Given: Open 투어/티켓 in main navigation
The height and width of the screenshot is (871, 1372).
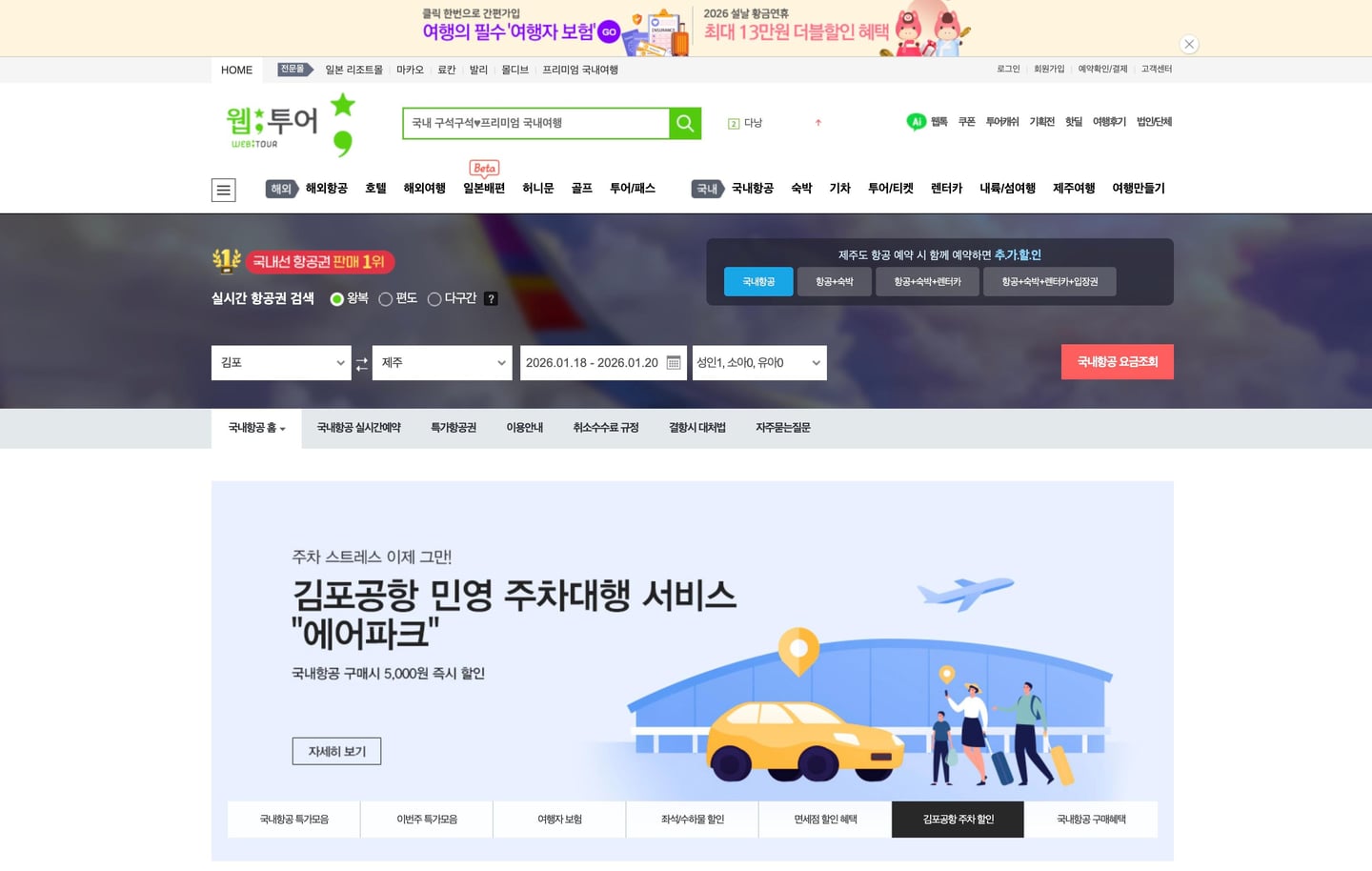Looking at the screenshot, I should click(891, 189).
